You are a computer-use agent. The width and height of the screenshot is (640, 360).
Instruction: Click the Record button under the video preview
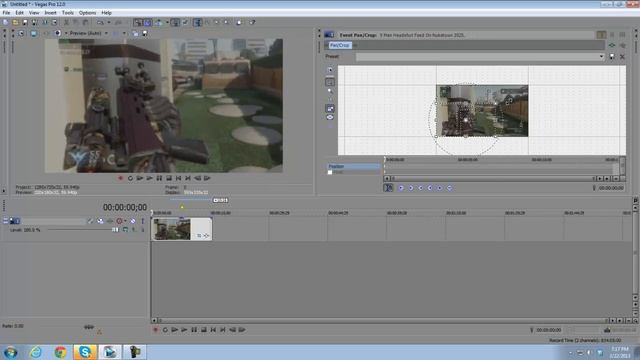(120, 178)
